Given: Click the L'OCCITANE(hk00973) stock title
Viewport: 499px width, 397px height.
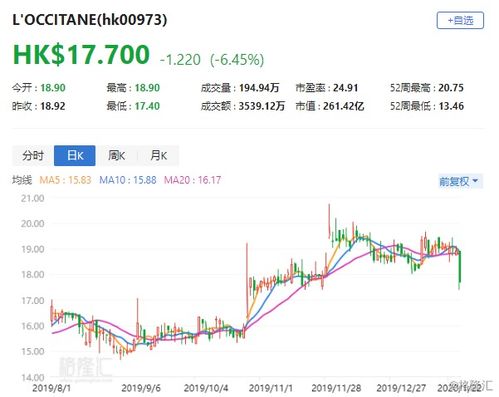Looking at the screenshot, I should point(90,20).
